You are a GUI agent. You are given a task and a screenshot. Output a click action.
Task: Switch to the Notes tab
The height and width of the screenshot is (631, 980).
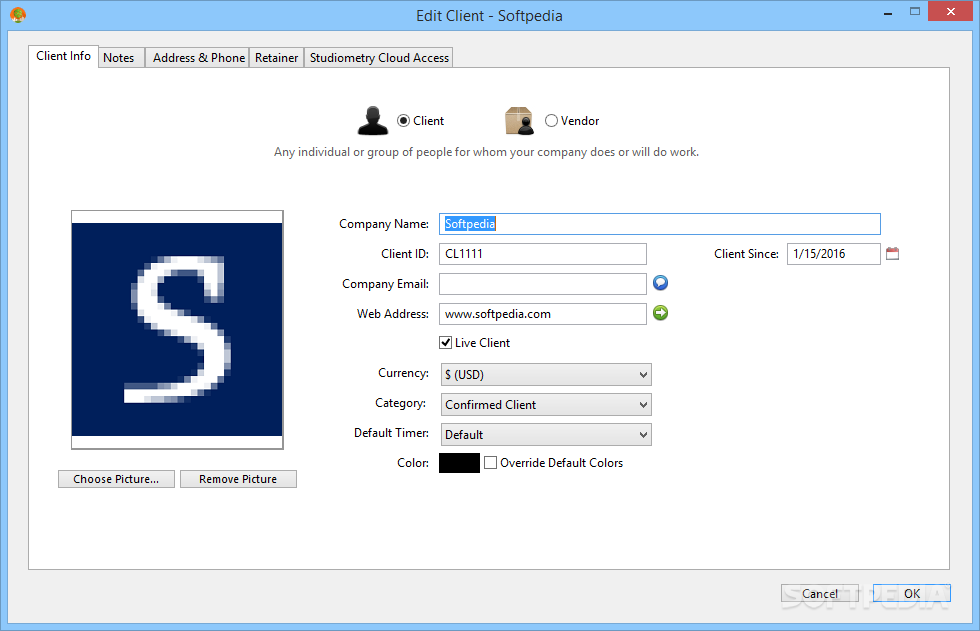[119, 57]
